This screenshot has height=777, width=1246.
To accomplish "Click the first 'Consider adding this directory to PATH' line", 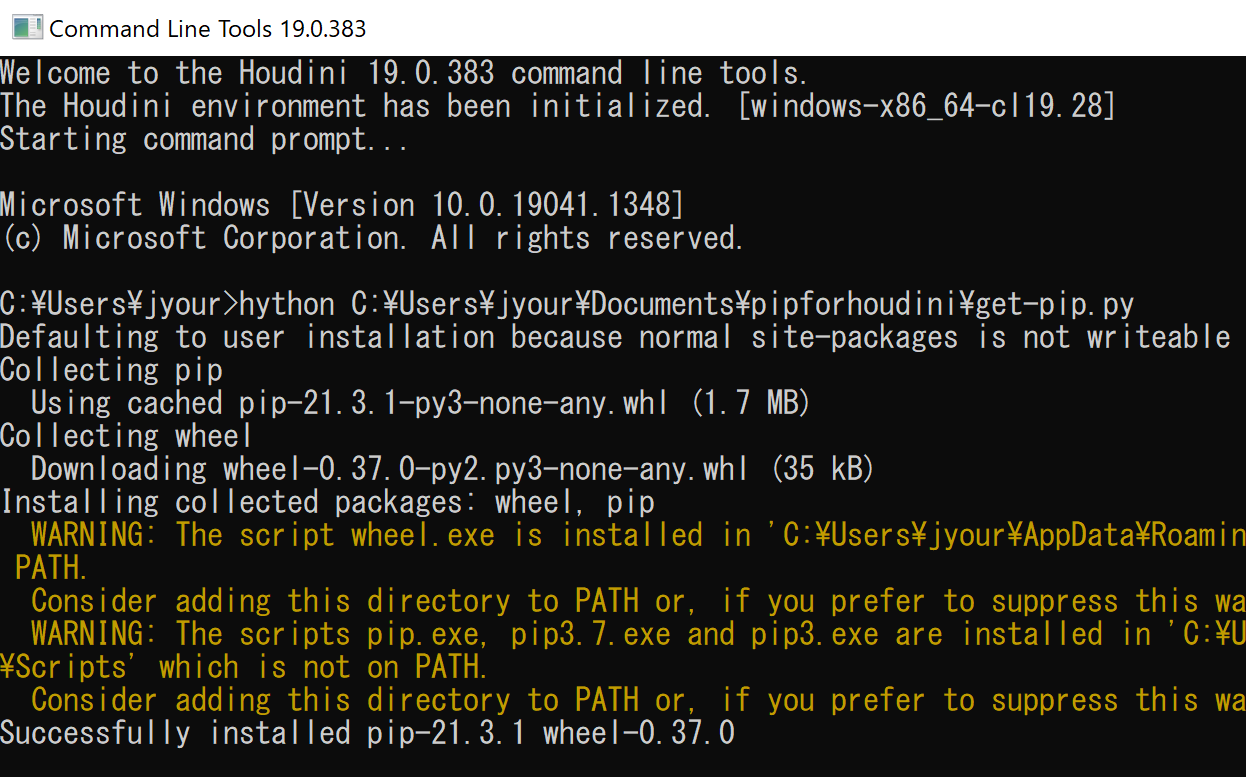I will (x=638, y=601).
